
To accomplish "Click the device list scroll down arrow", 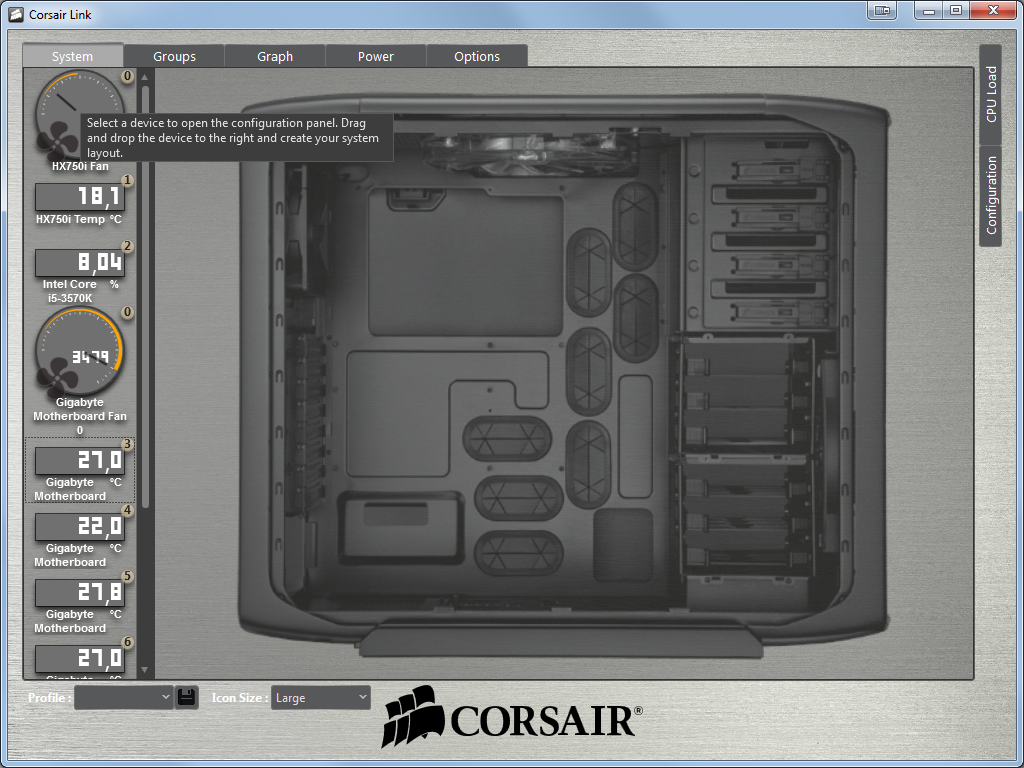I will coord(145,670).
